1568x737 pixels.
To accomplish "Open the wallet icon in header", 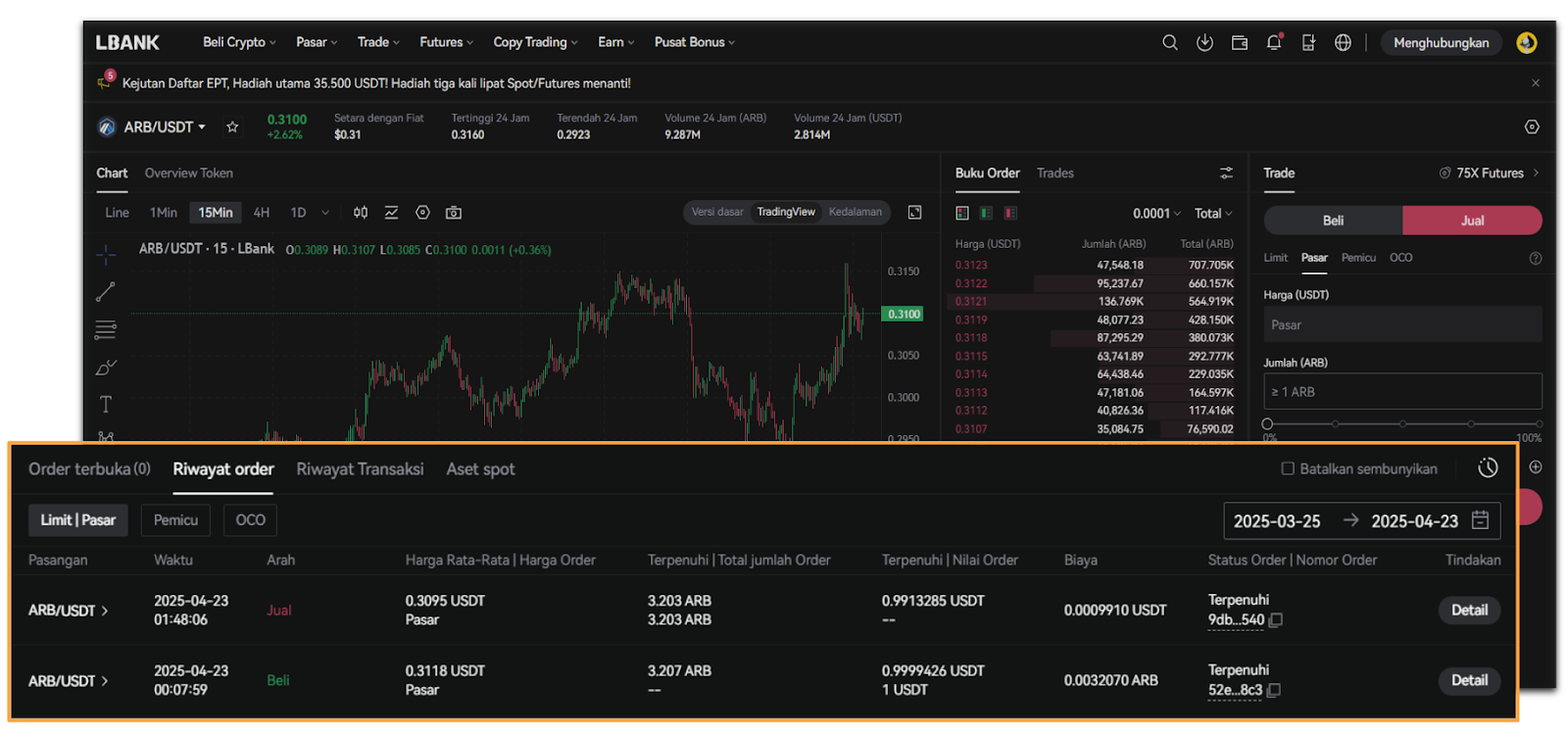I will [1240, 43].
